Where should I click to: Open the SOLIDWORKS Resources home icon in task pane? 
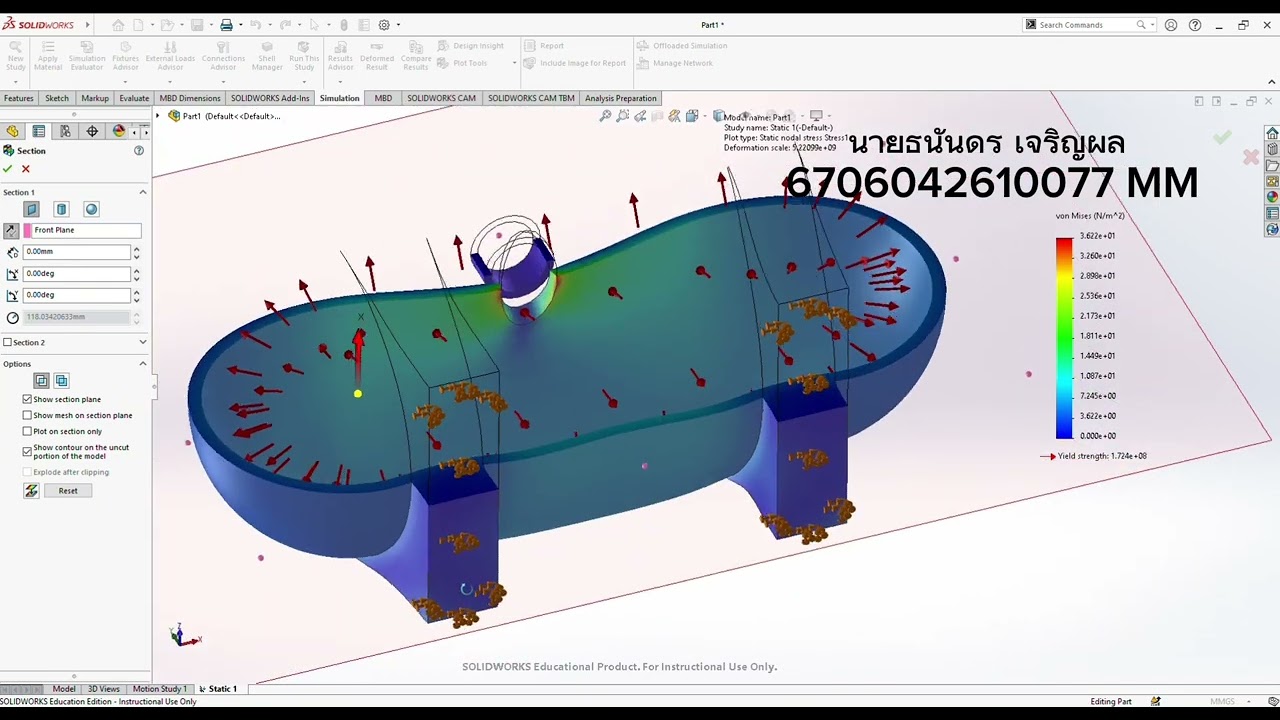[x=1272, y=133]
